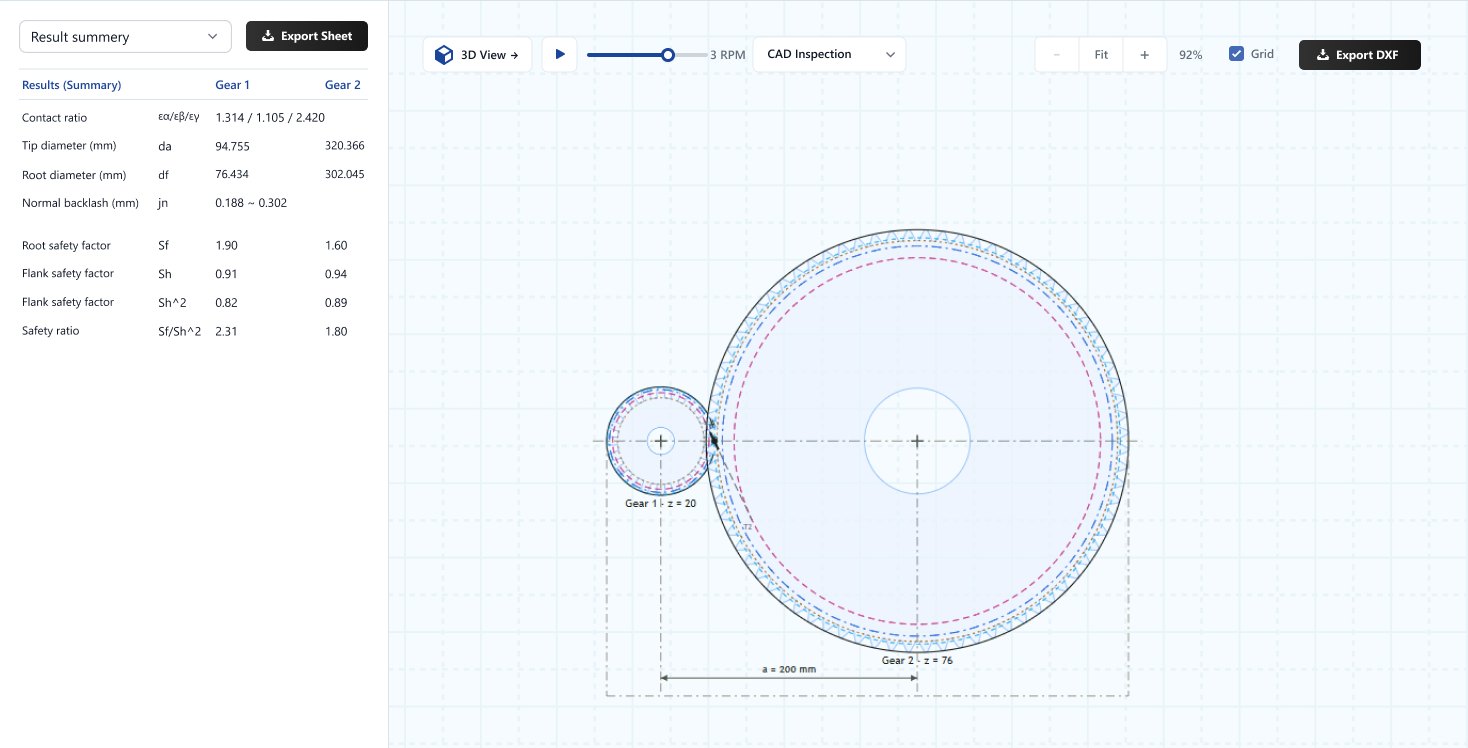Image resolution: width=1468 pixels, height=748 pixels.
Task: Click the Fit zoom button
Action: pos(1101,55)
